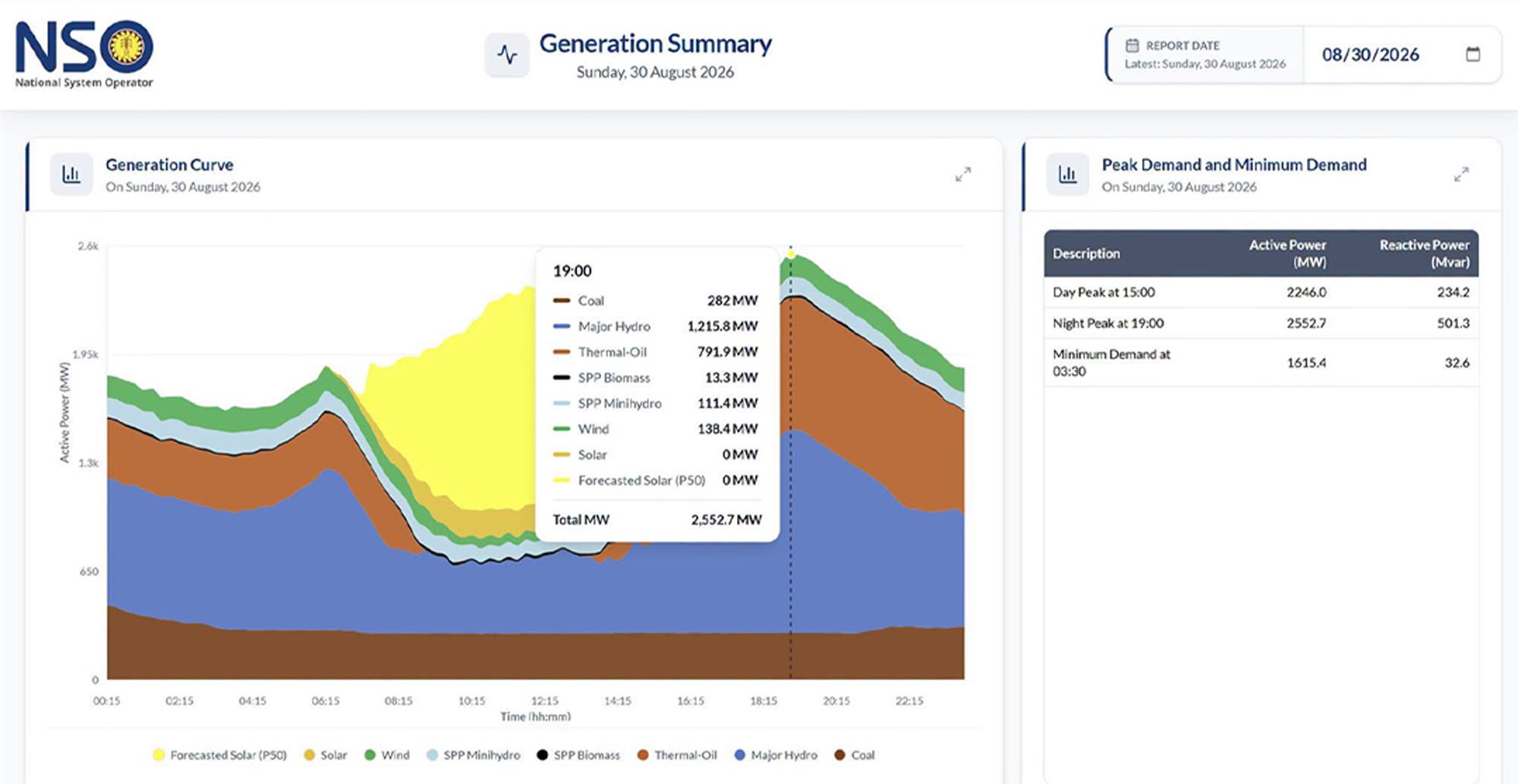
Task: Click the Major Hydro 1,215.8 MW tooltip row
Action: pos(656,326)
